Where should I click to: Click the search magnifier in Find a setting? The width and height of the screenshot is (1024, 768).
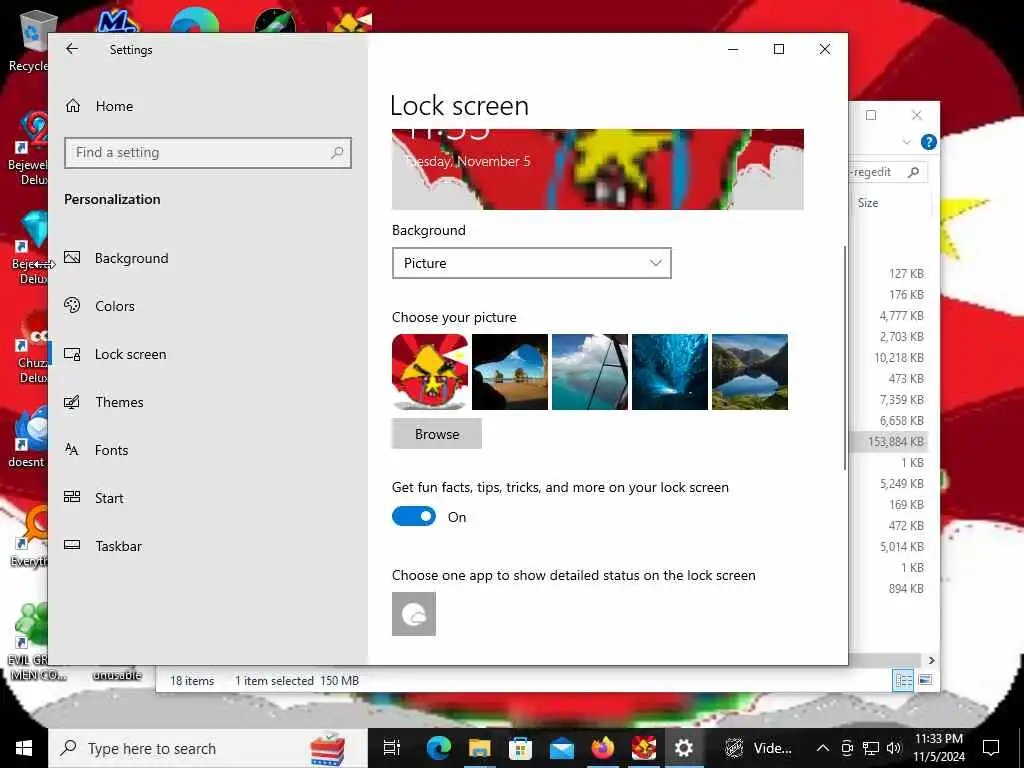click(x=337, y=153)
